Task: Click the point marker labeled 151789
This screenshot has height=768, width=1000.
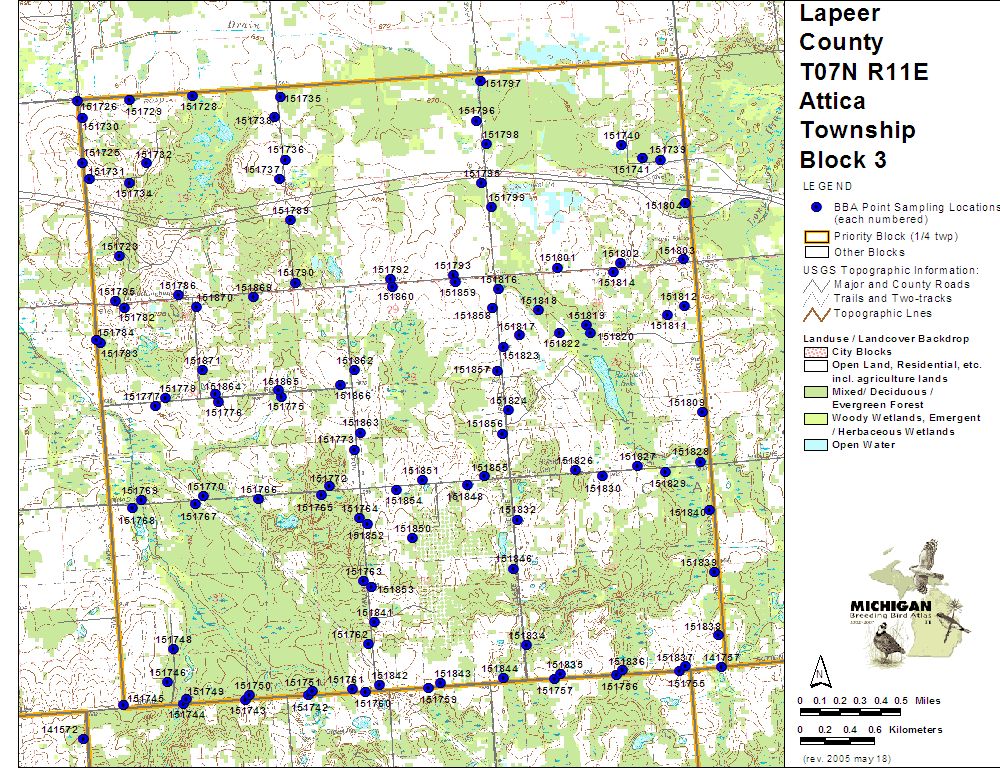Action: click(291, 220)
